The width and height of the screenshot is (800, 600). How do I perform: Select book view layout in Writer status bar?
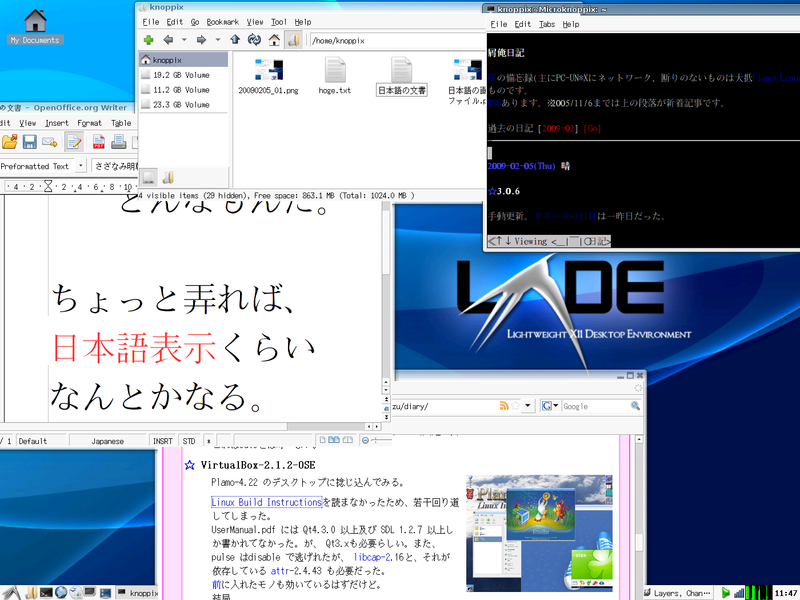point(347,440)
